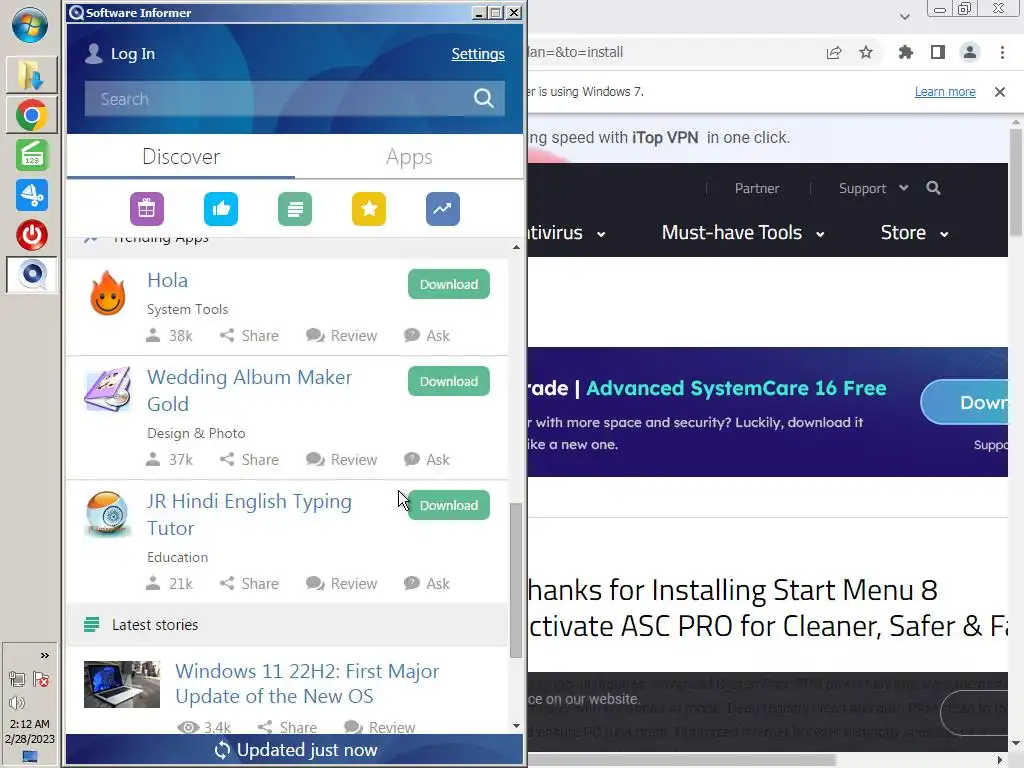Screen dimensions: 1024x768
Task: Click the Windows 11 story laptop thumbnail
Action: [x=121, y=684]
